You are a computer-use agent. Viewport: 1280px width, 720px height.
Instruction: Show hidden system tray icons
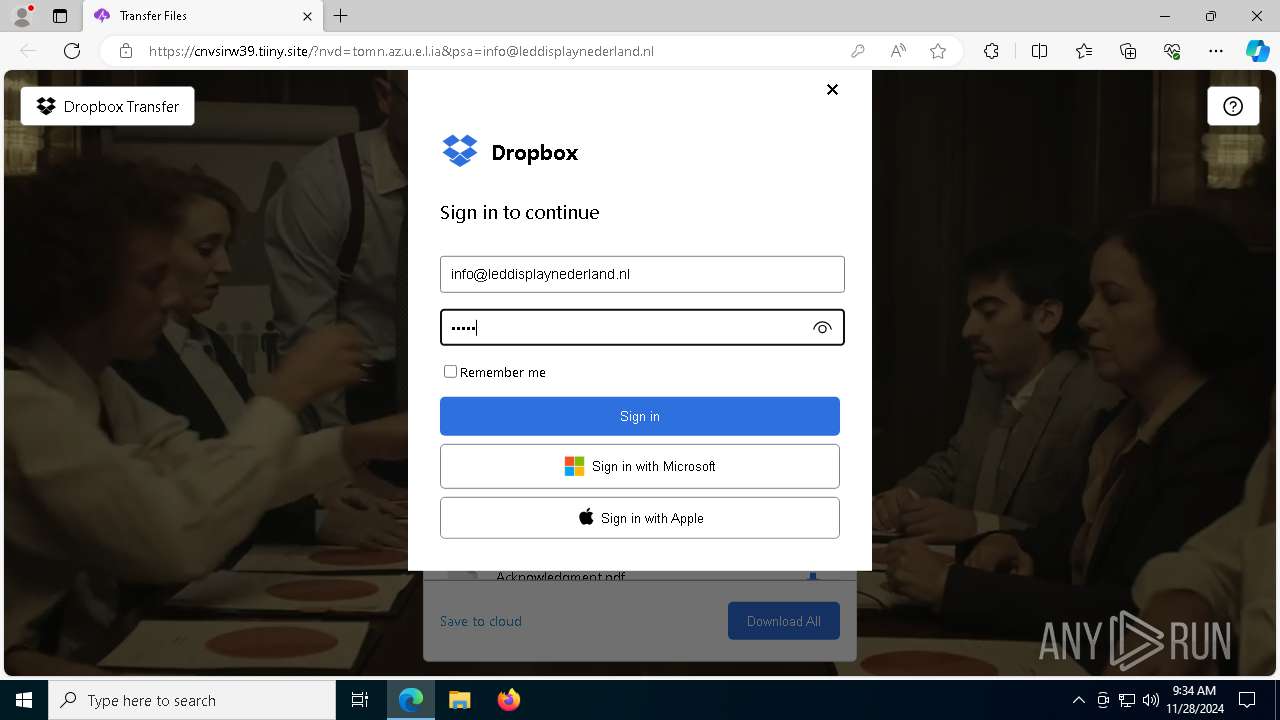point(1078,700)
